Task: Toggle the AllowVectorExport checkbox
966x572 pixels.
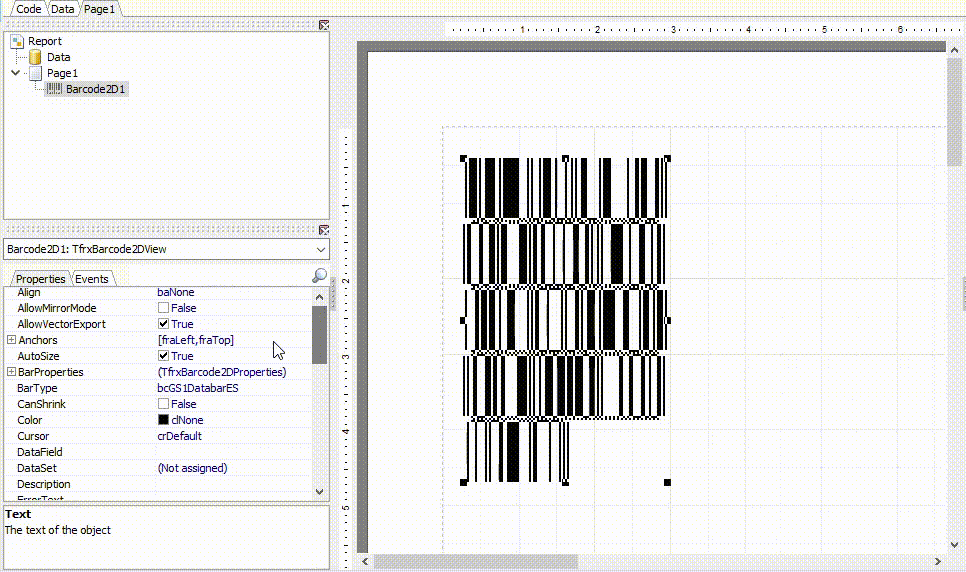Action: coord(163,324)
